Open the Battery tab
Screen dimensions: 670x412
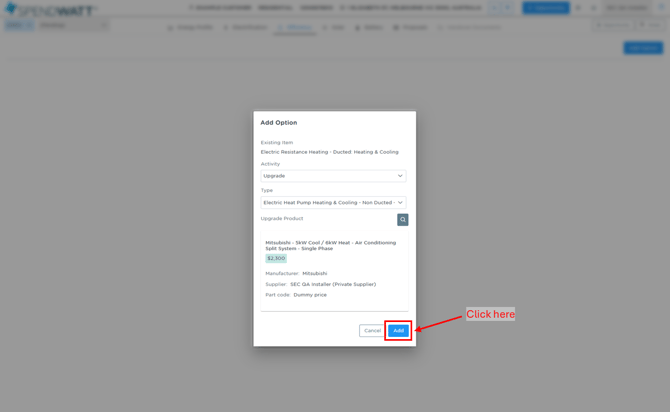369,27
